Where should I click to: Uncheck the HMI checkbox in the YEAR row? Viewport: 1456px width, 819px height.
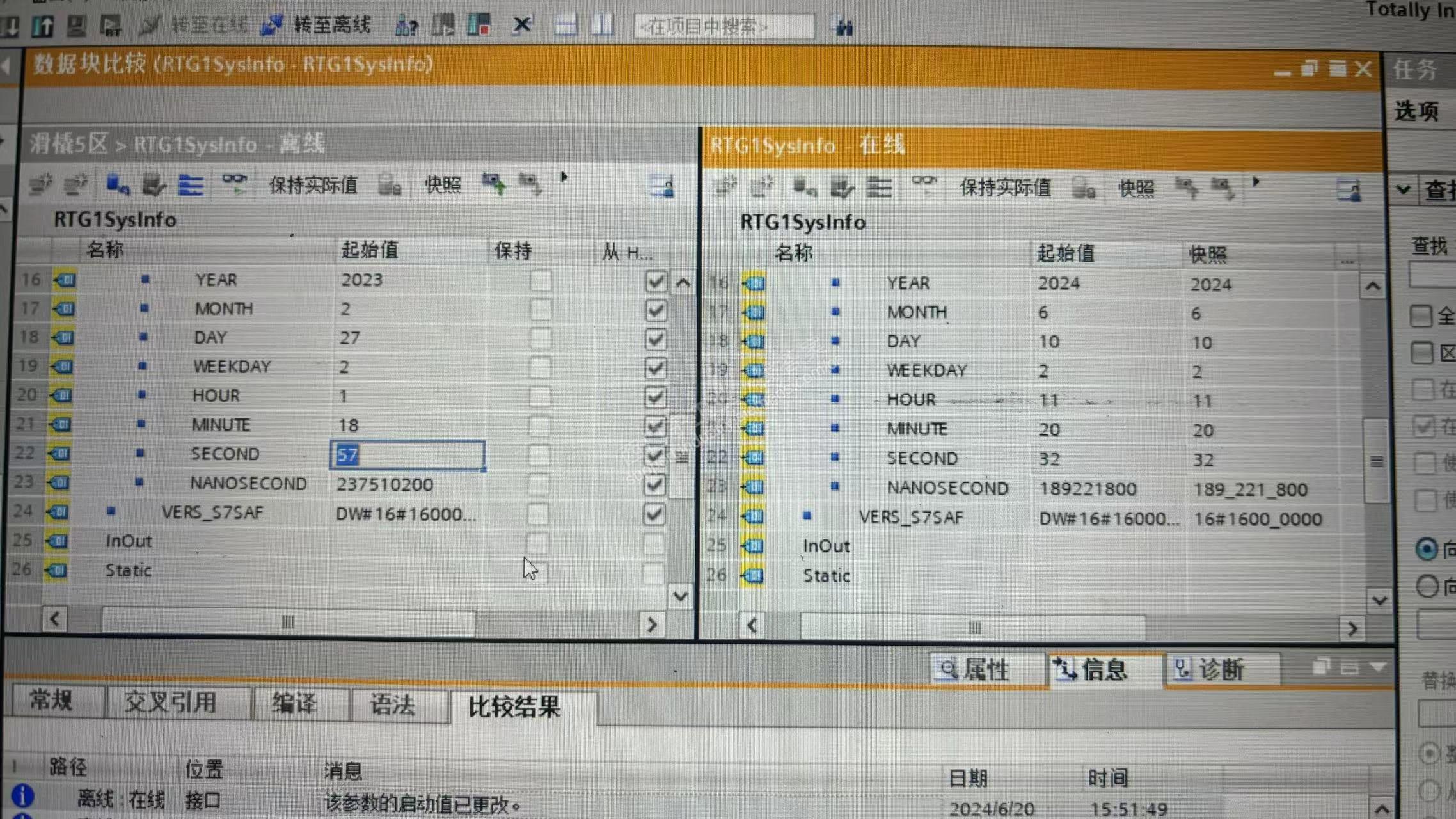pos(656,282)
